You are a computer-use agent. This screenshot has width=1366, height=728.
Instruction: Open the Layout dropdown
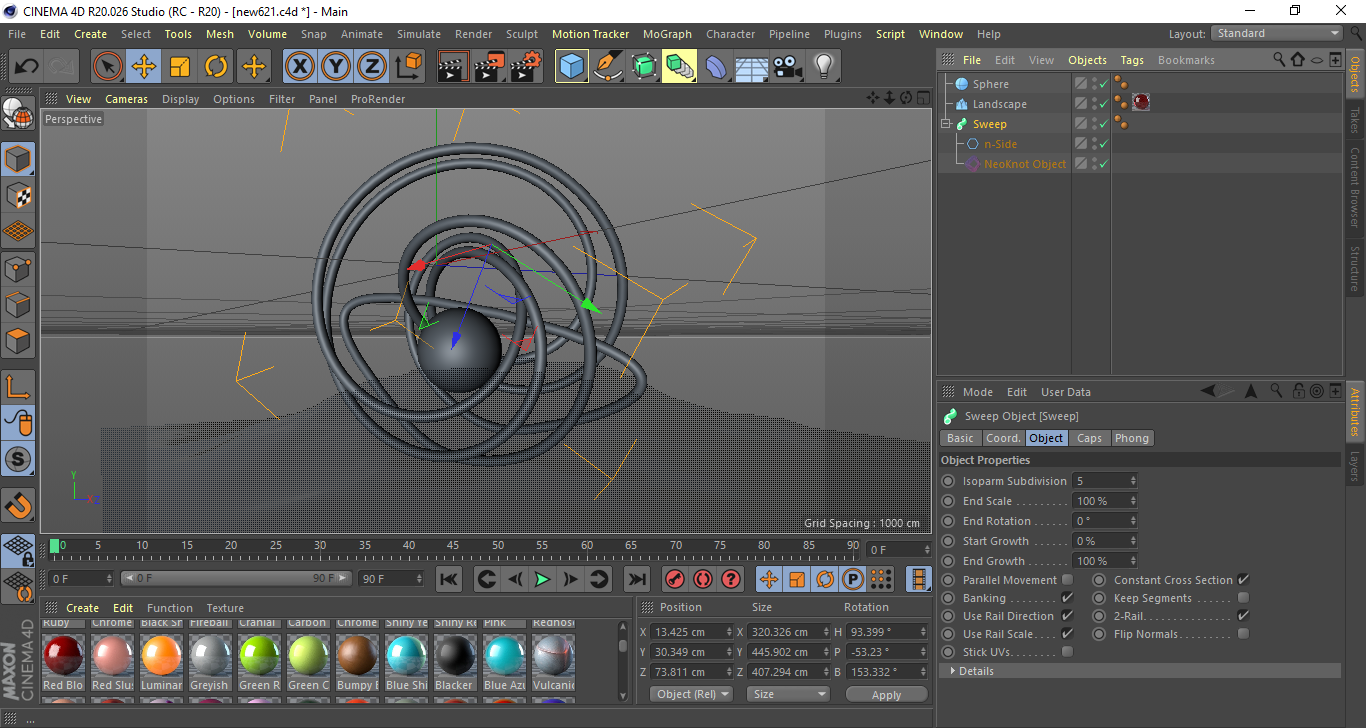tap(1277, 33)
